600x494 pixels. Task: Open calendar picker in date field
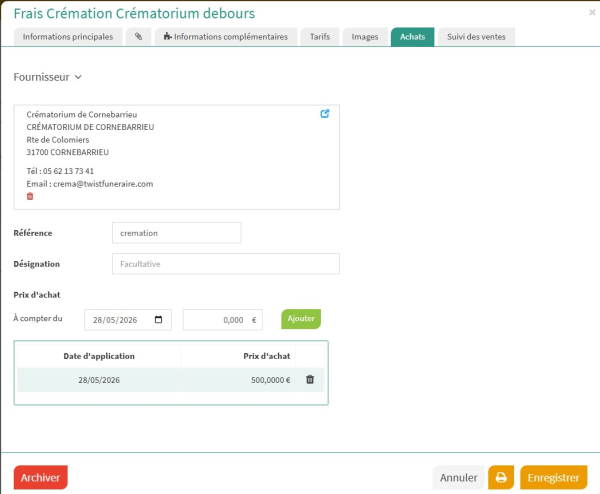click(x=158, y=320)
